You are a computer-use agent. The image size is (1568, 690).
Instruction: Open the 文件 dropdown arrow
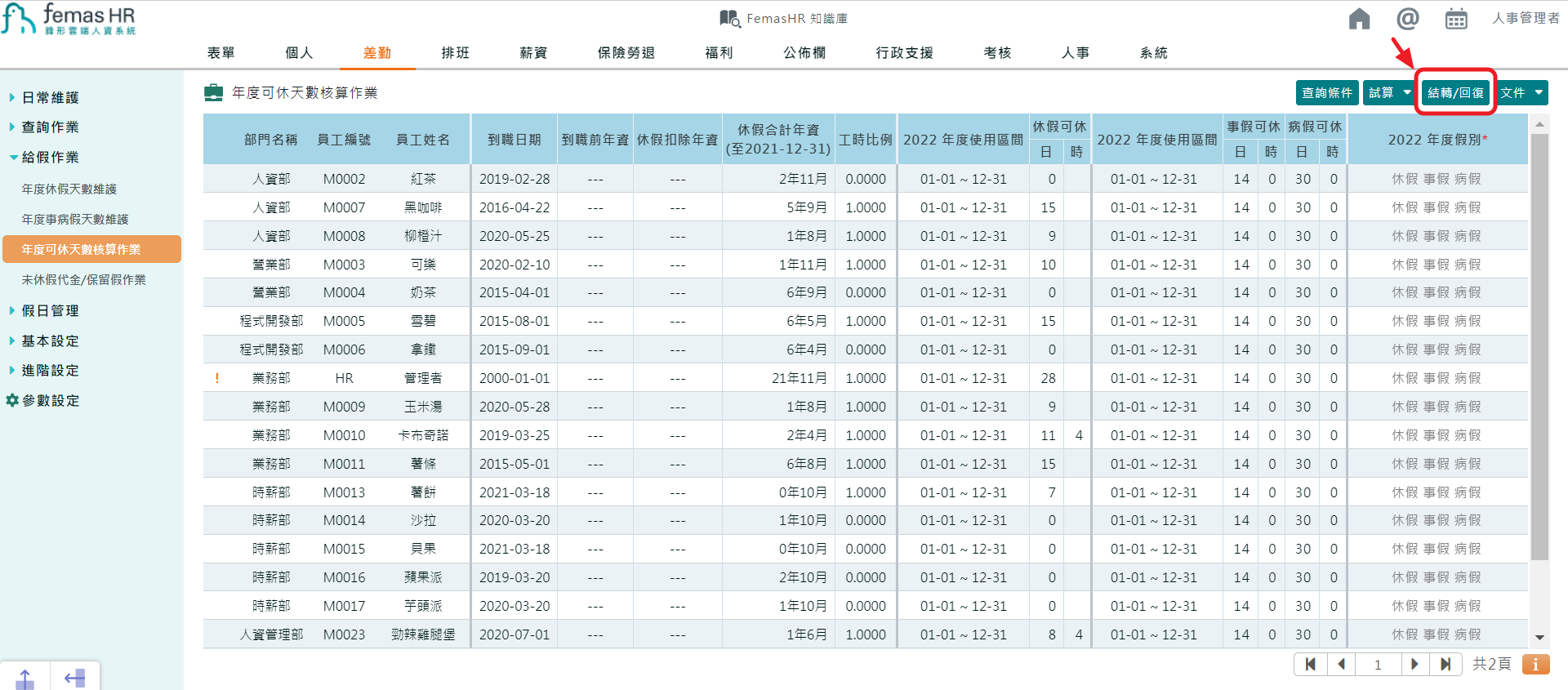1539,92
